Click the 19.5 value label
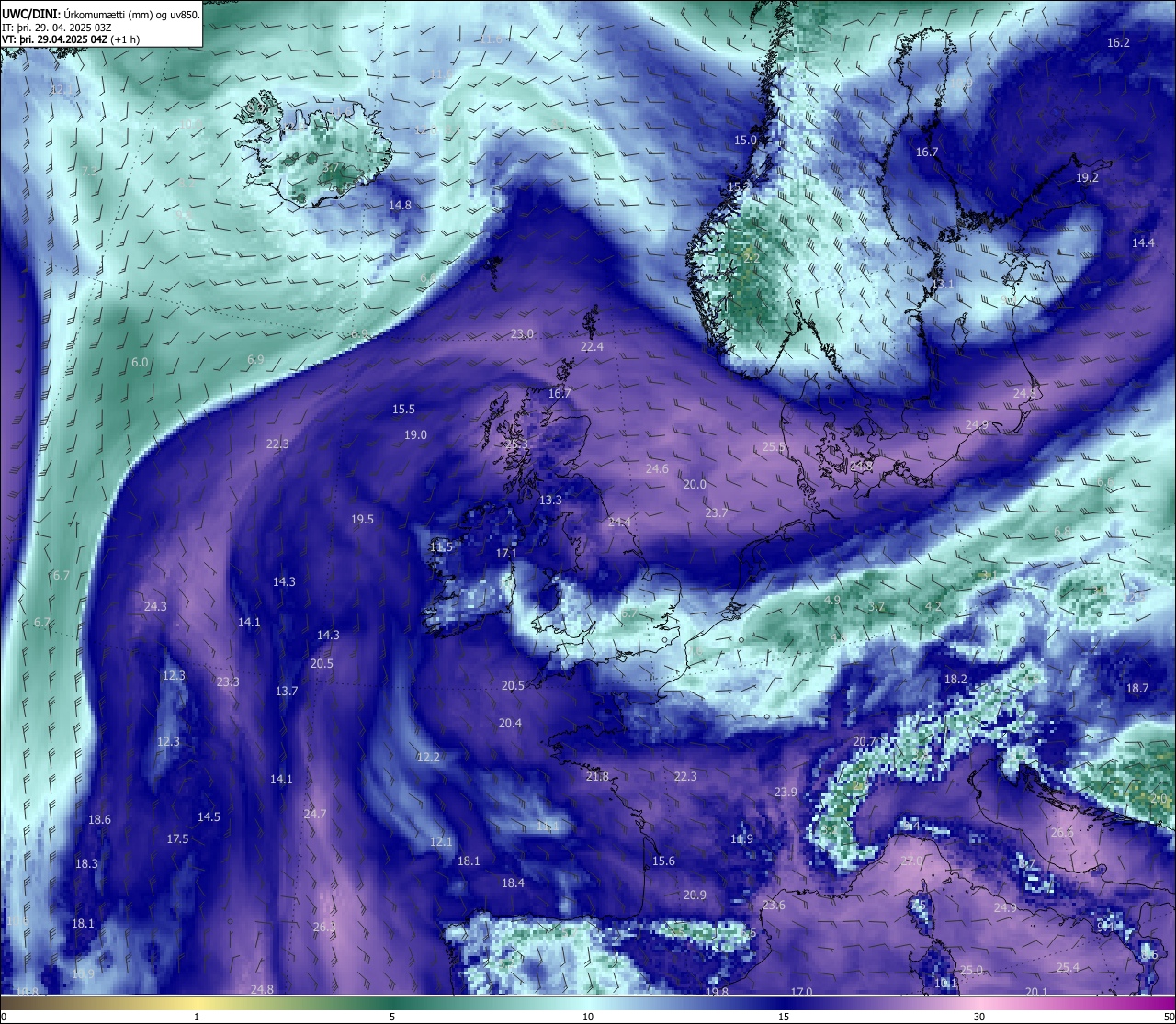Viewport: 1176px width, 1024px height. click(x=362, y=519)
